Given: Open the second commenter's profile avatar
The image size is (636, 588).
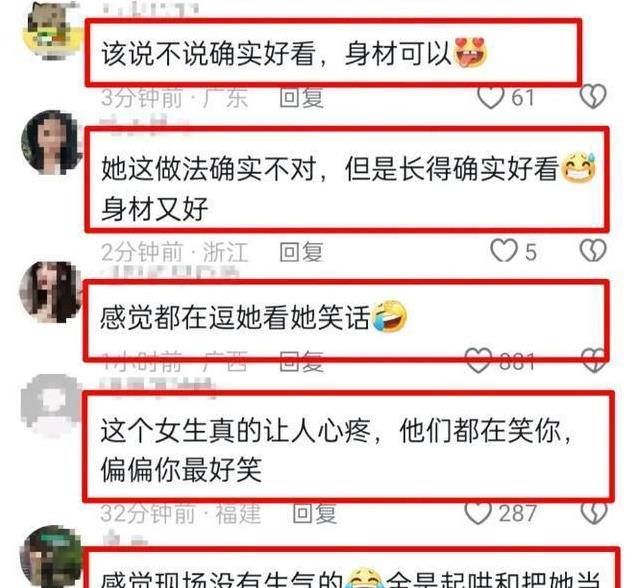Looking at the screenshot, I should (51, 142).
